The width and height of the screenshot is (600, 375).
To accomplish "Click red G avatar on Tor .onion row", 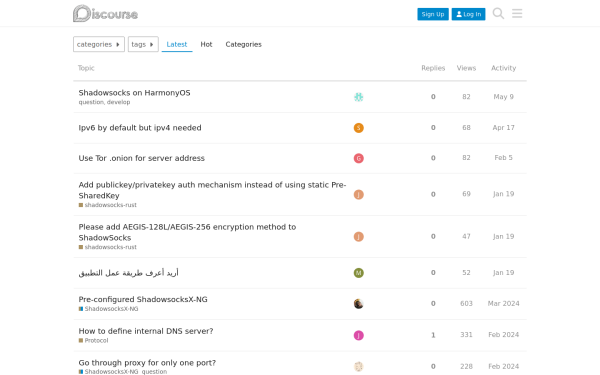I will (x=359, y=158).
